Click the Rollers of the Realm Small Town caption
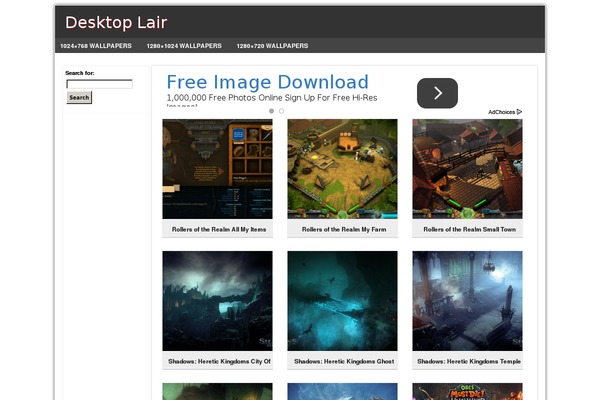Viewport: 600px width, 400px height. 470,230
